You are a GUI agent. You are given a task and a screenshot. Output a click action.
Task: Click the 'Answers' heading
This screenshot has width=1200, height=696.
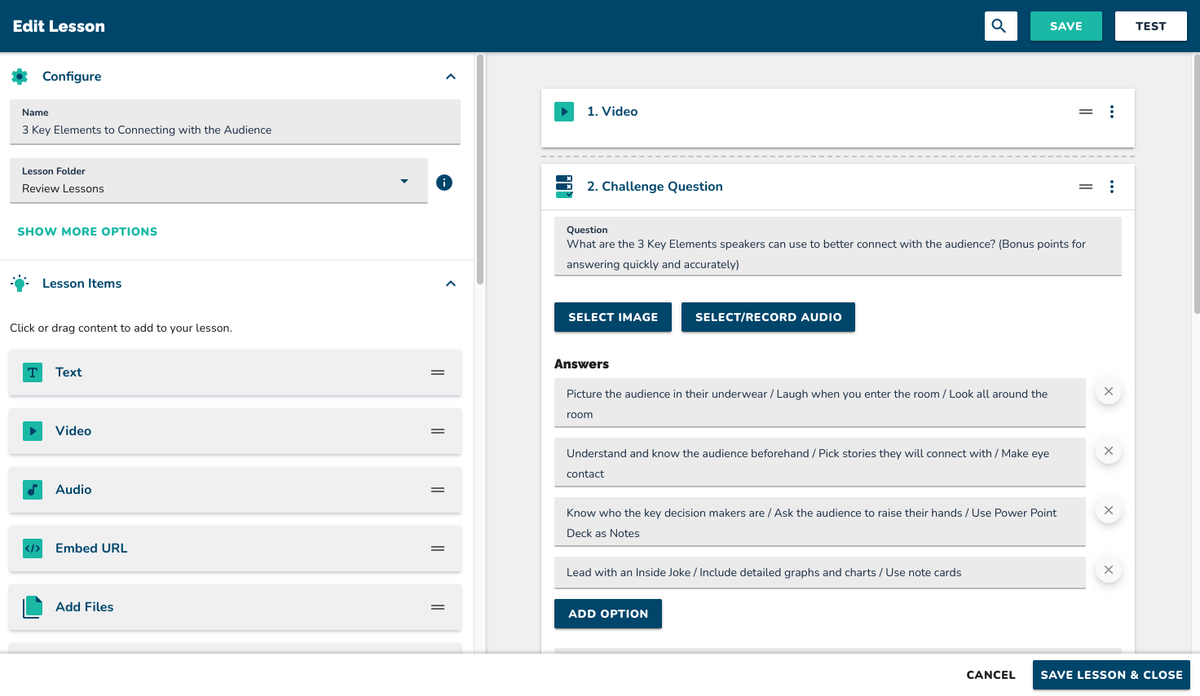click(x=582, y=364)
